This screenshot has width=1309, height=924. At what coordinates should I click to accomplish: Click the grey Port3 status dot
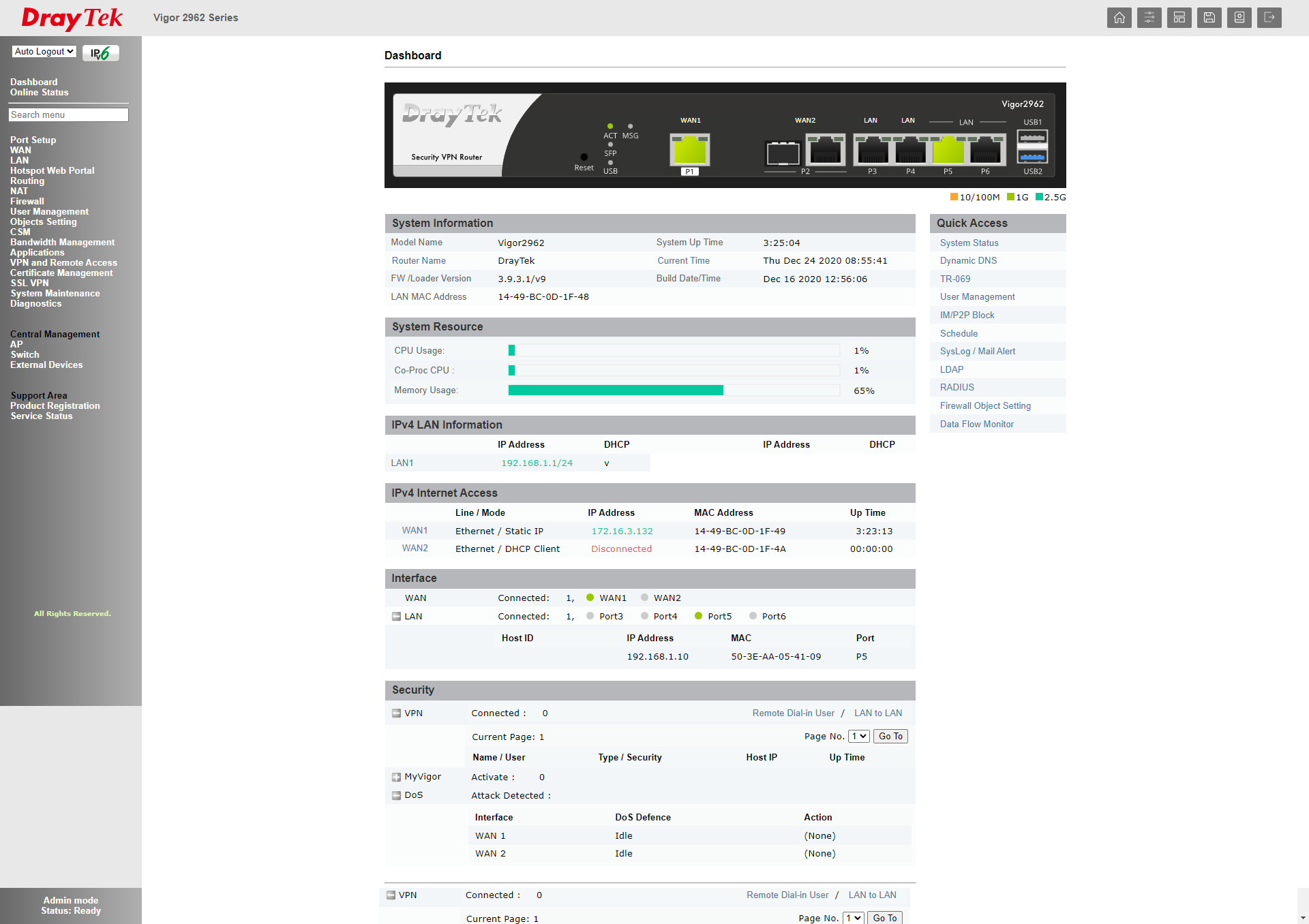point(590,616)
